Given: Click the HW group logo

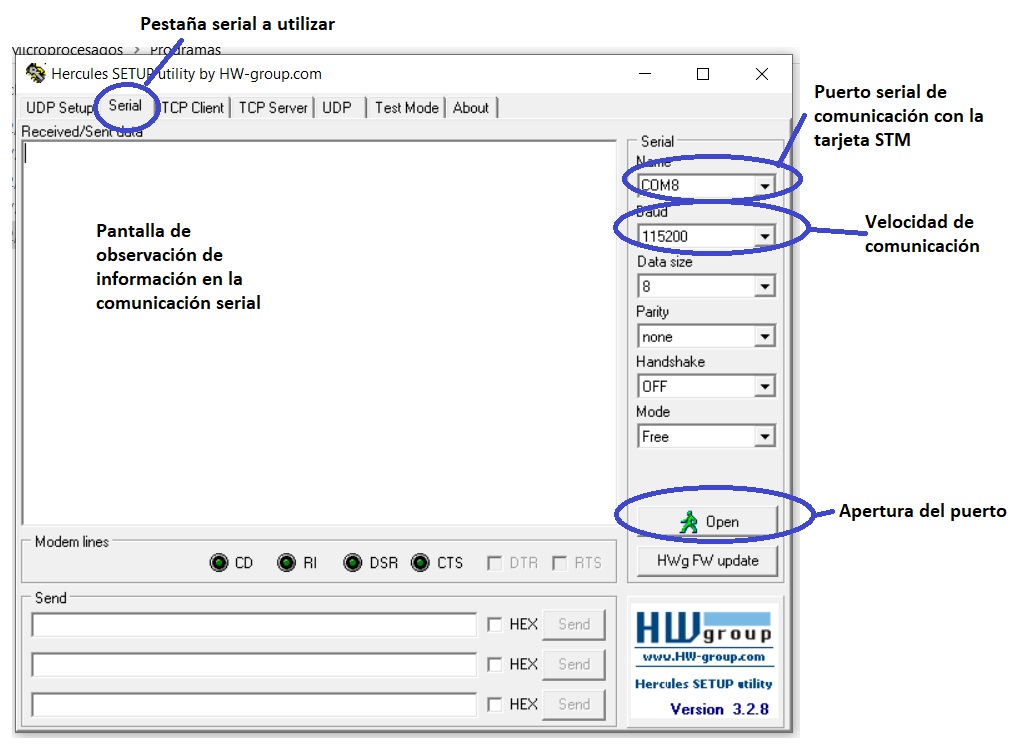Looking at the screenshot, I should (x=704, y=627).
